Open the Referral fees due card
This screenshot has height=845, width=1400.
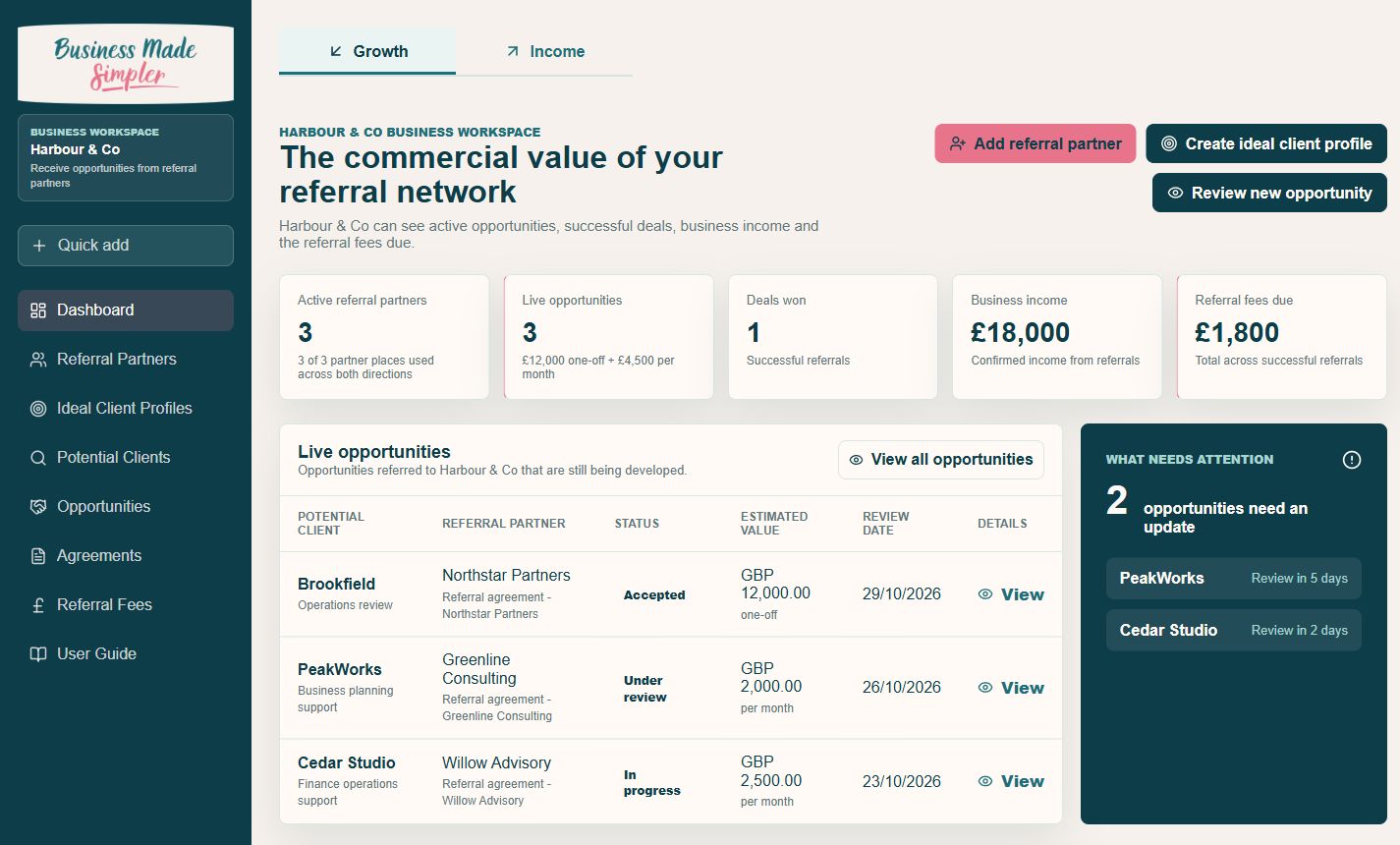tap(1281, 337)
